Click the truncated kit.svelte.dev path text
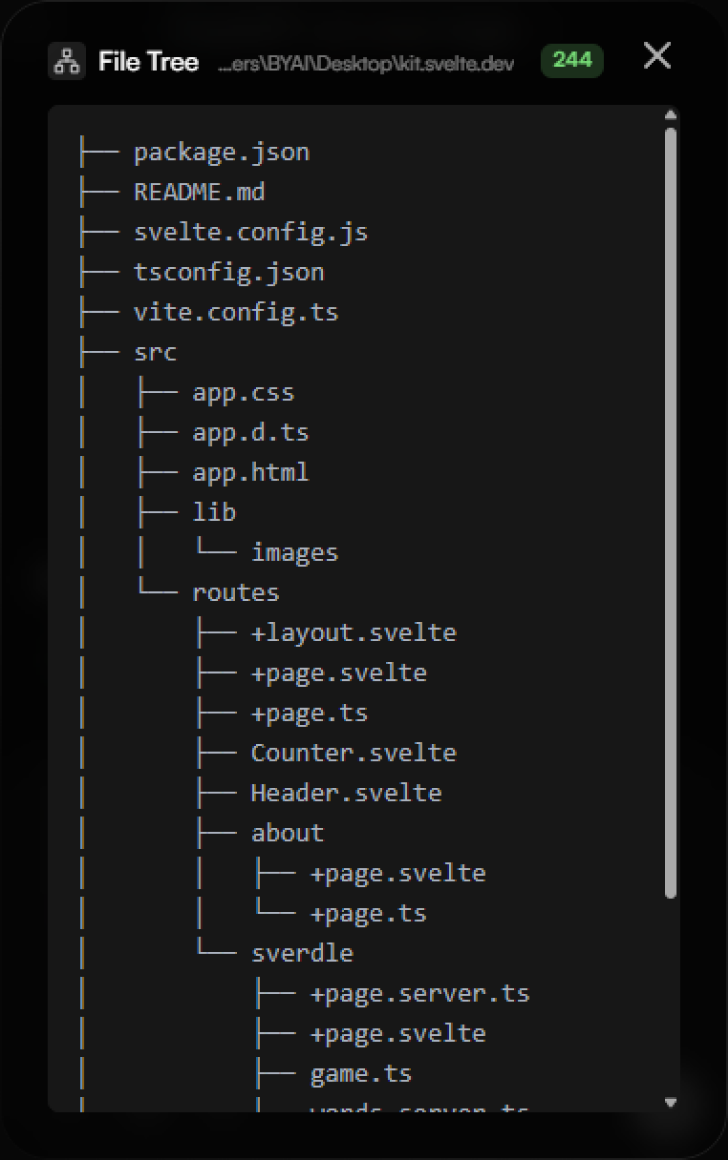Screen dimensions: 728x1160 365,64
